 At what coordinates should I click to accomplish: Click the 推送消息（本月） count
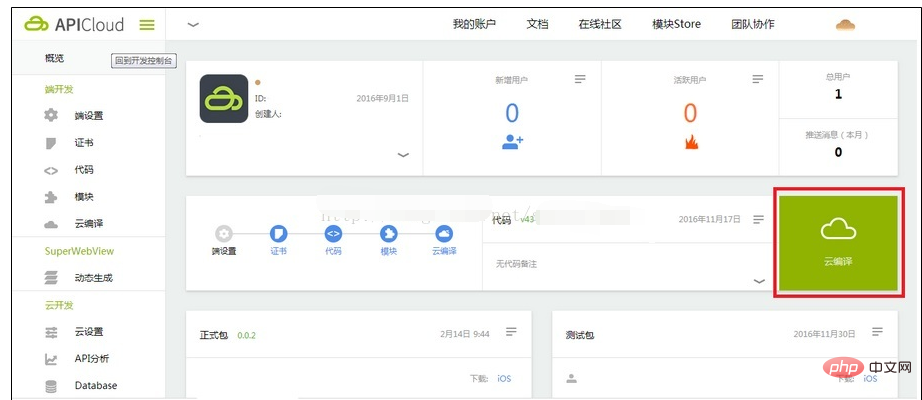[839, 152]
